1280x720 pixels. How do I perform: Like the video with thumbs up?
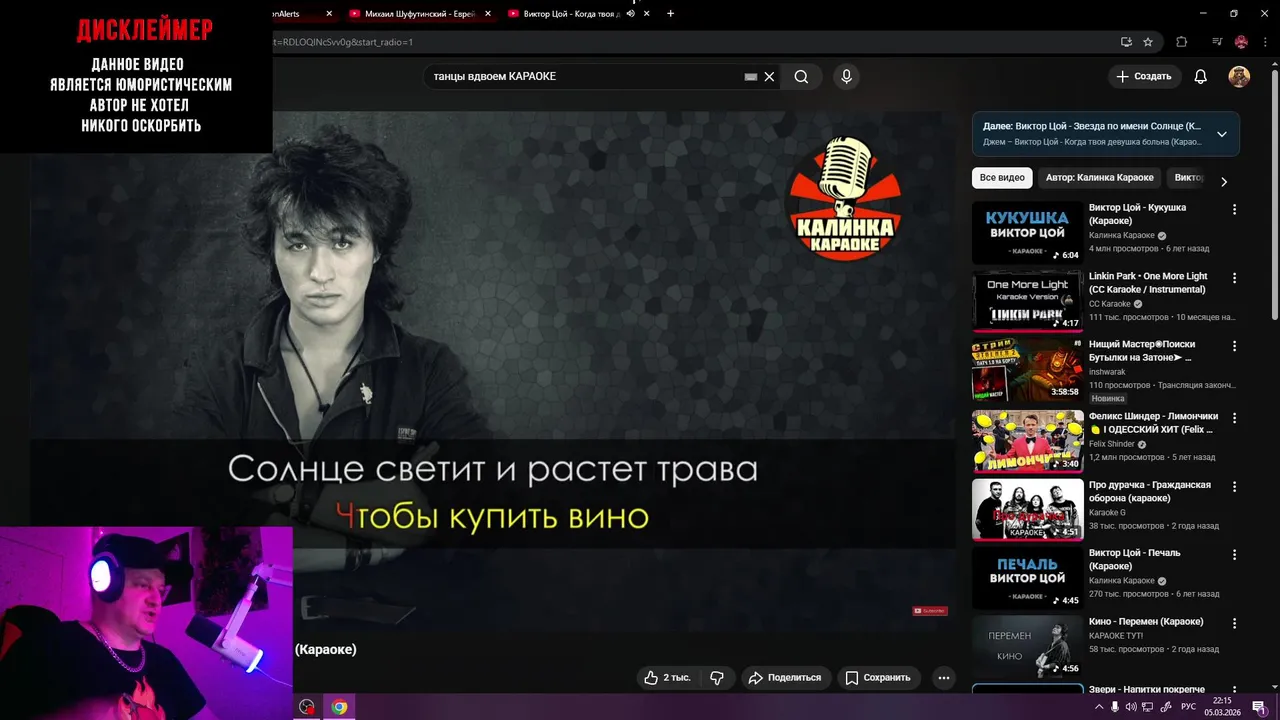[x=669, y=677]
